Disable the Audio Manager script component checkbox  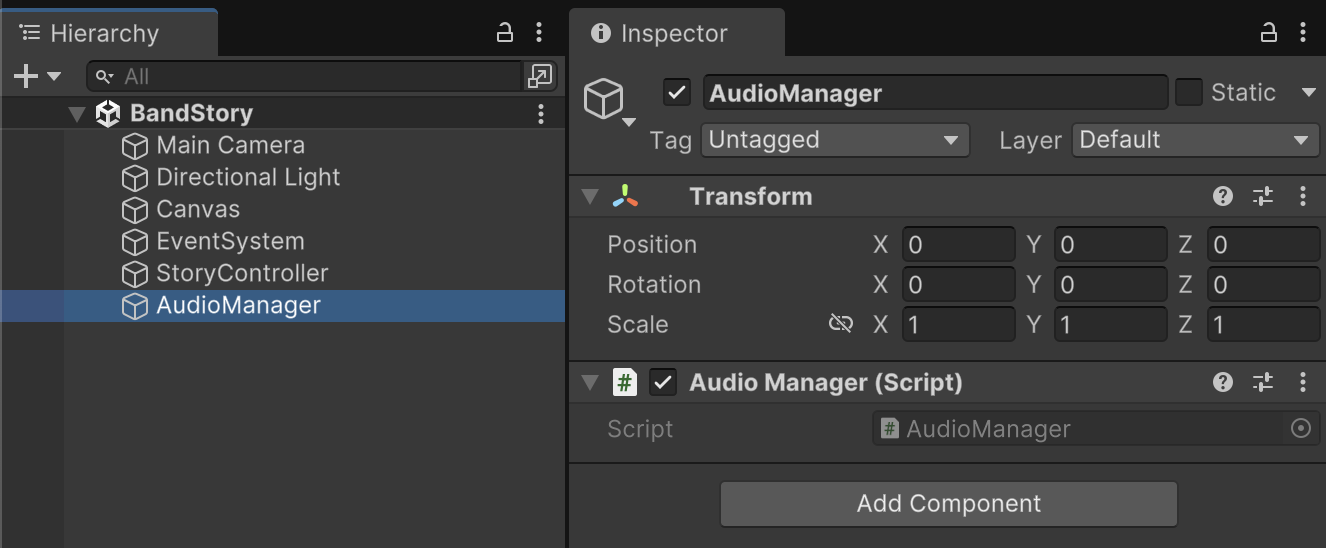[x=663, y=382]
